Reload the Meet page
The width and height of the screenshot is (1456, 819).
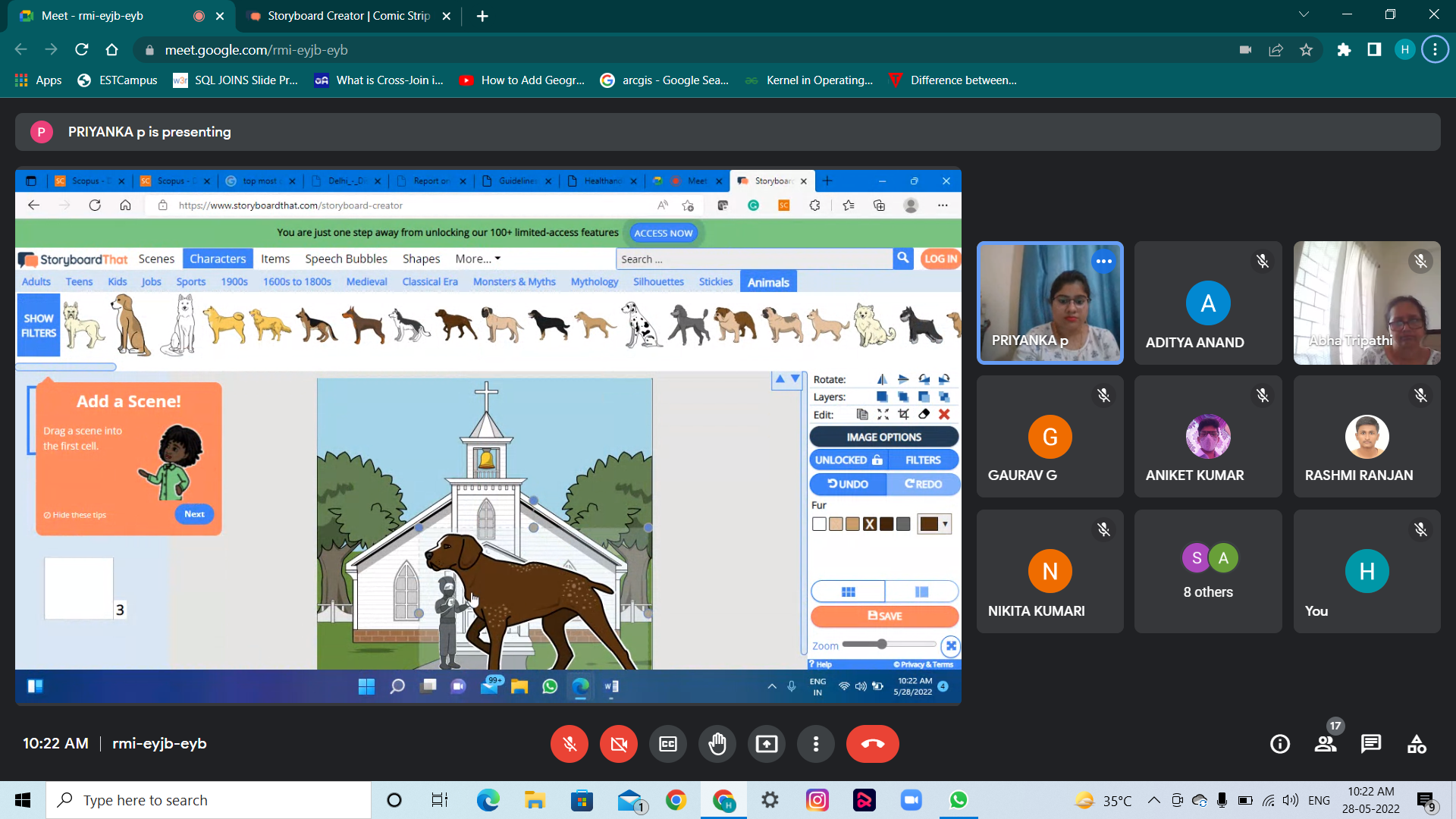point(82,50)
